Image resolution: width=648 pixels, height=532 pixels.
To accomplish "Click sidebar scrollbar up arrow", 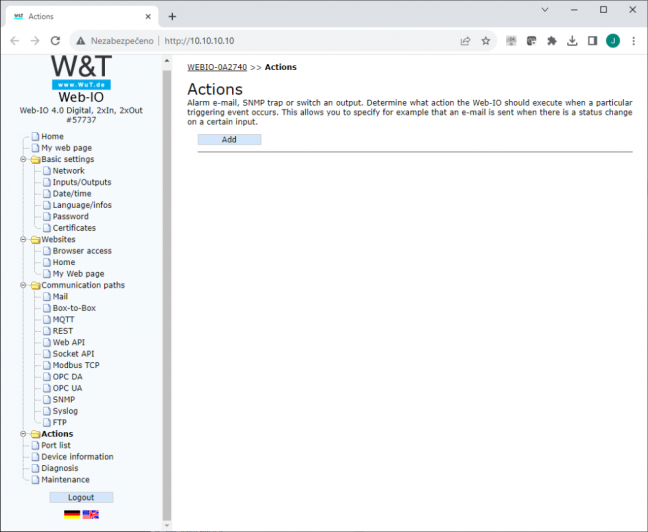I will [x=167, y=61].
